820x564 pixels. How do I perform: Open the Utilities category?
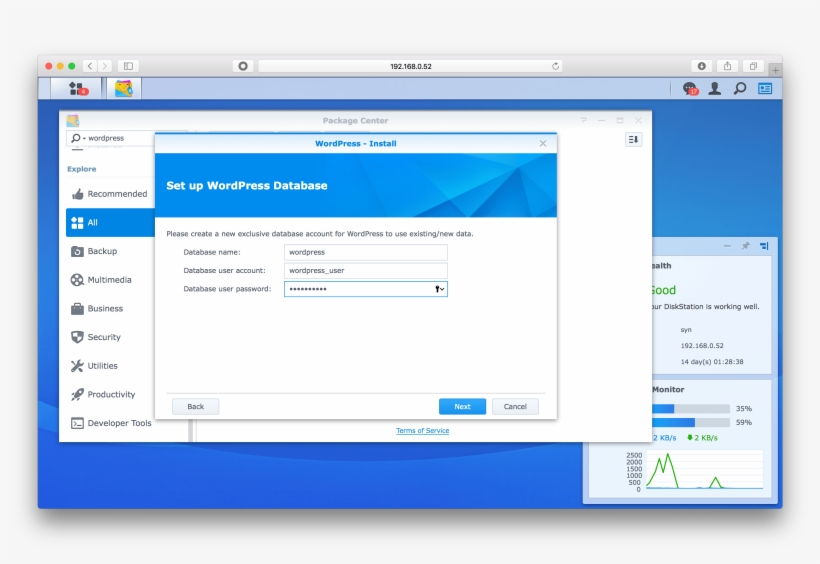[x=109, y=366]
